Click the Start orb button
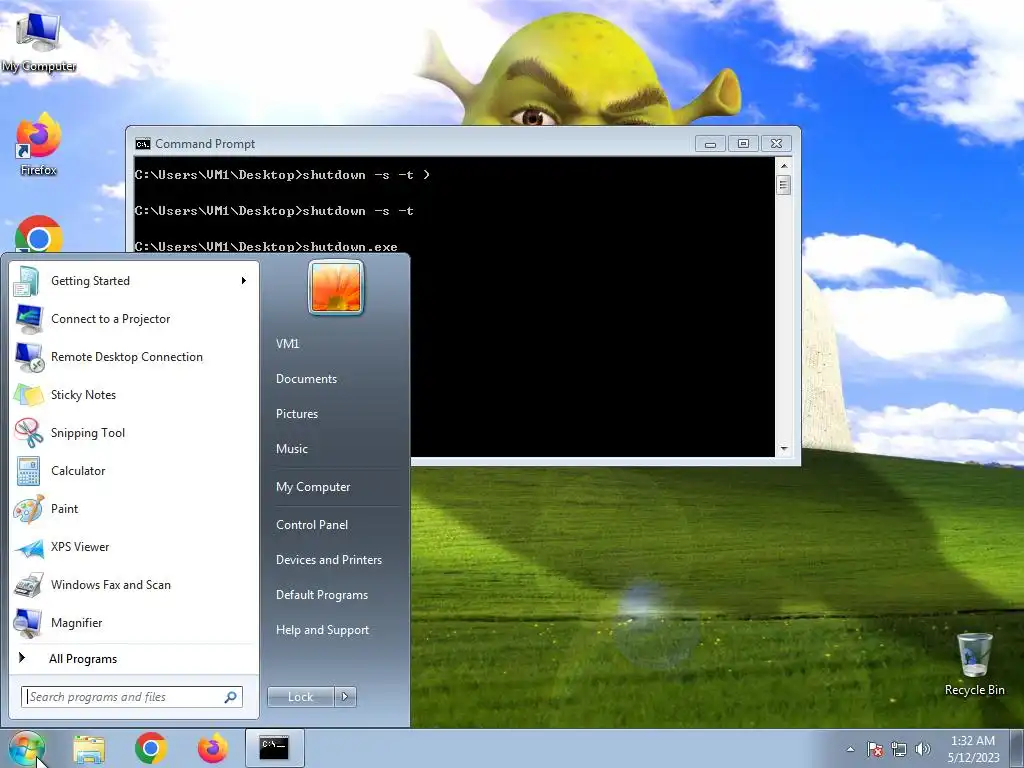This screenshot has height=768, width=1024. tap(26, 748)
